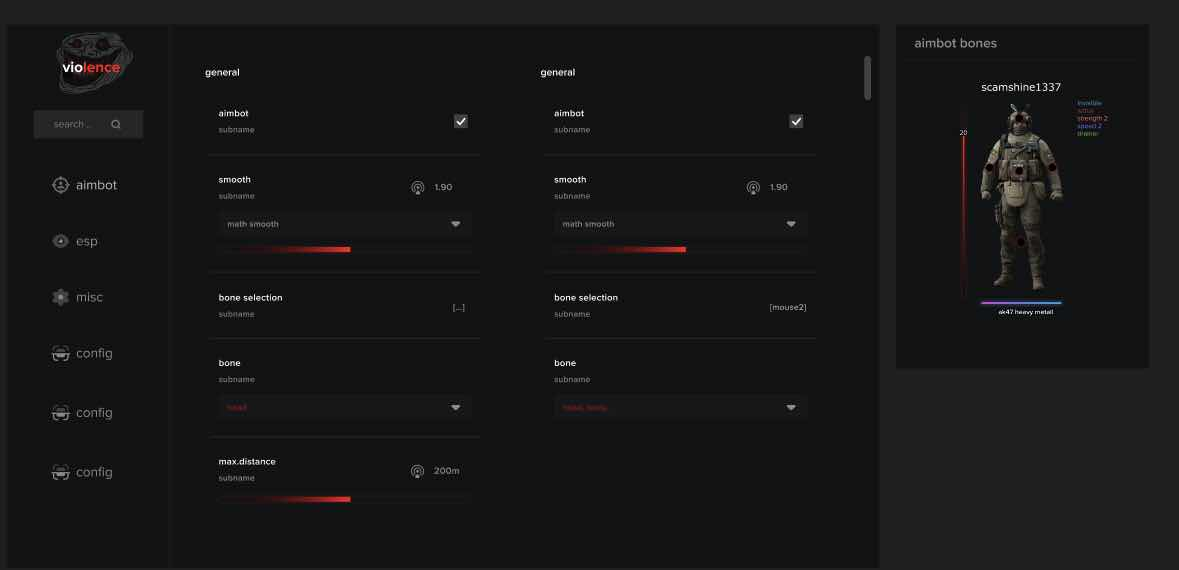
Task: Open the left math smooth dropdown
Action: click(345, 224)
